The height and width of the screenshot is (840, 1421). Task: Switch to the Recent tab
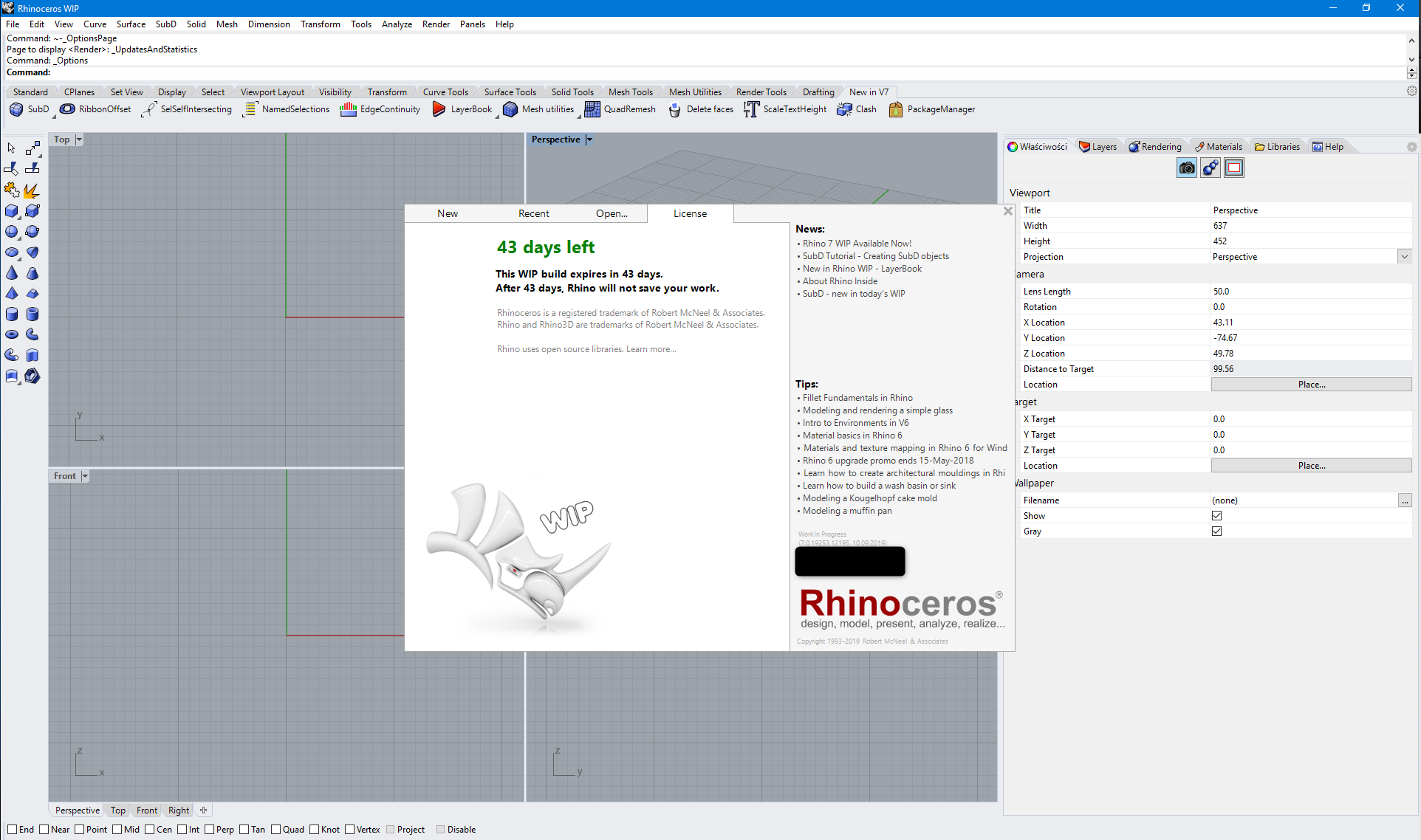533,213
